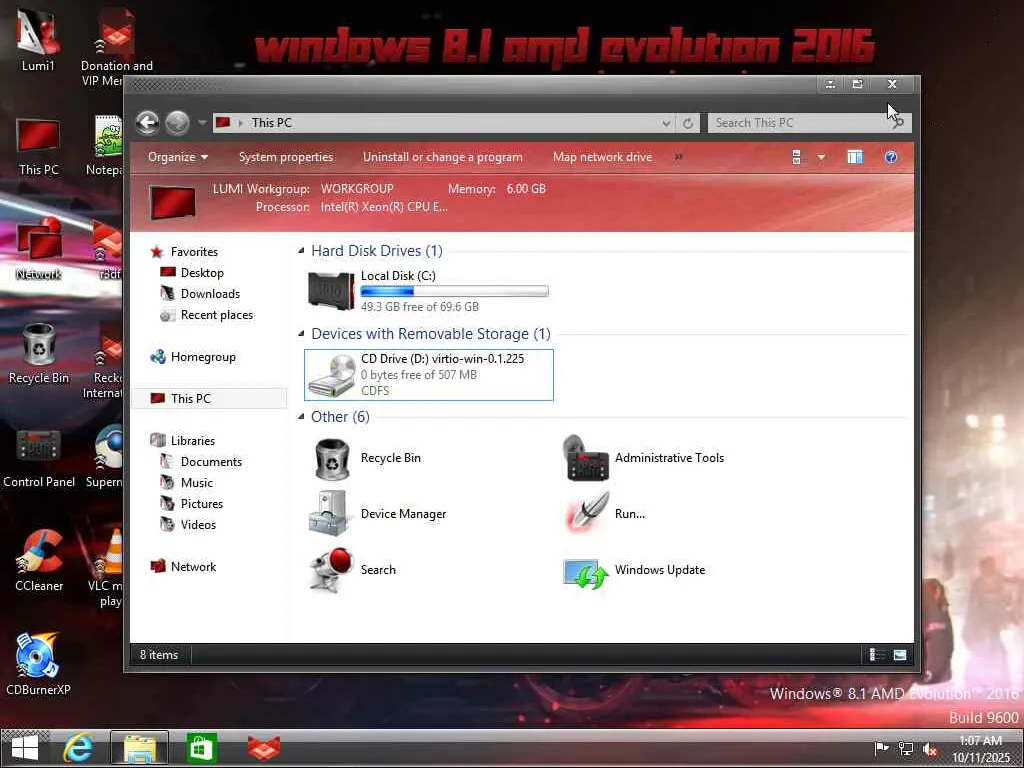The image size is (1024, 768).
Task: Open the red fox taskbar icon
Action: pyautogui.click(x=264, y=748)
